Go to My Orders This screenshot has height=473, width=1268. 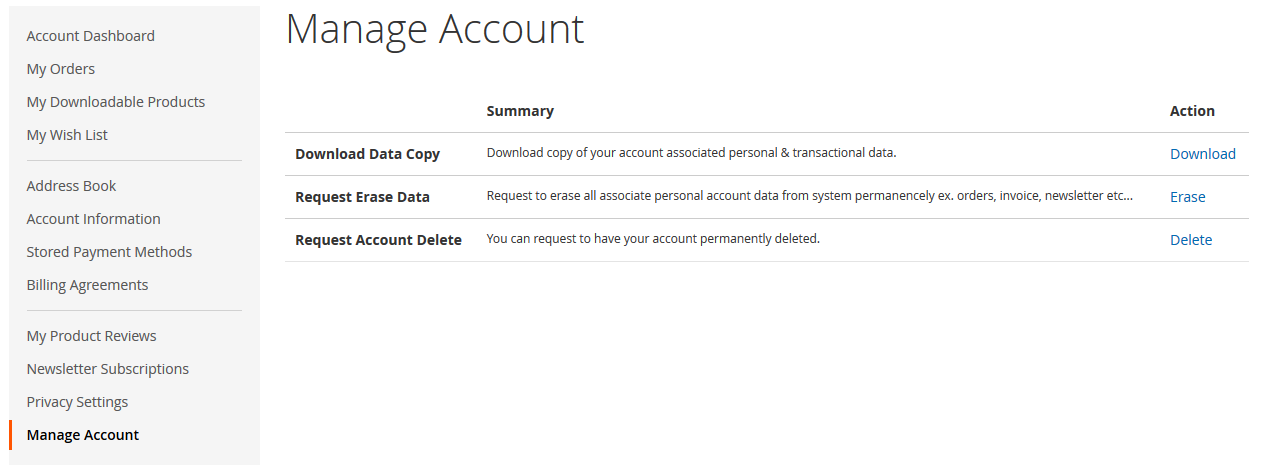click(60, 69)
